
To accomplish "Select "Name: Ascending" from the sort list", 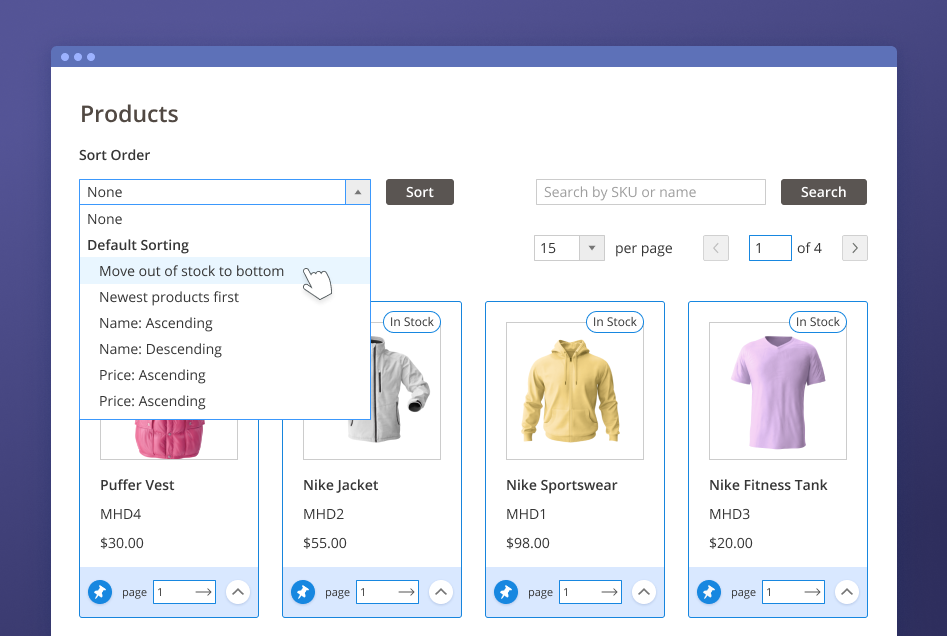I will [155, 323].
